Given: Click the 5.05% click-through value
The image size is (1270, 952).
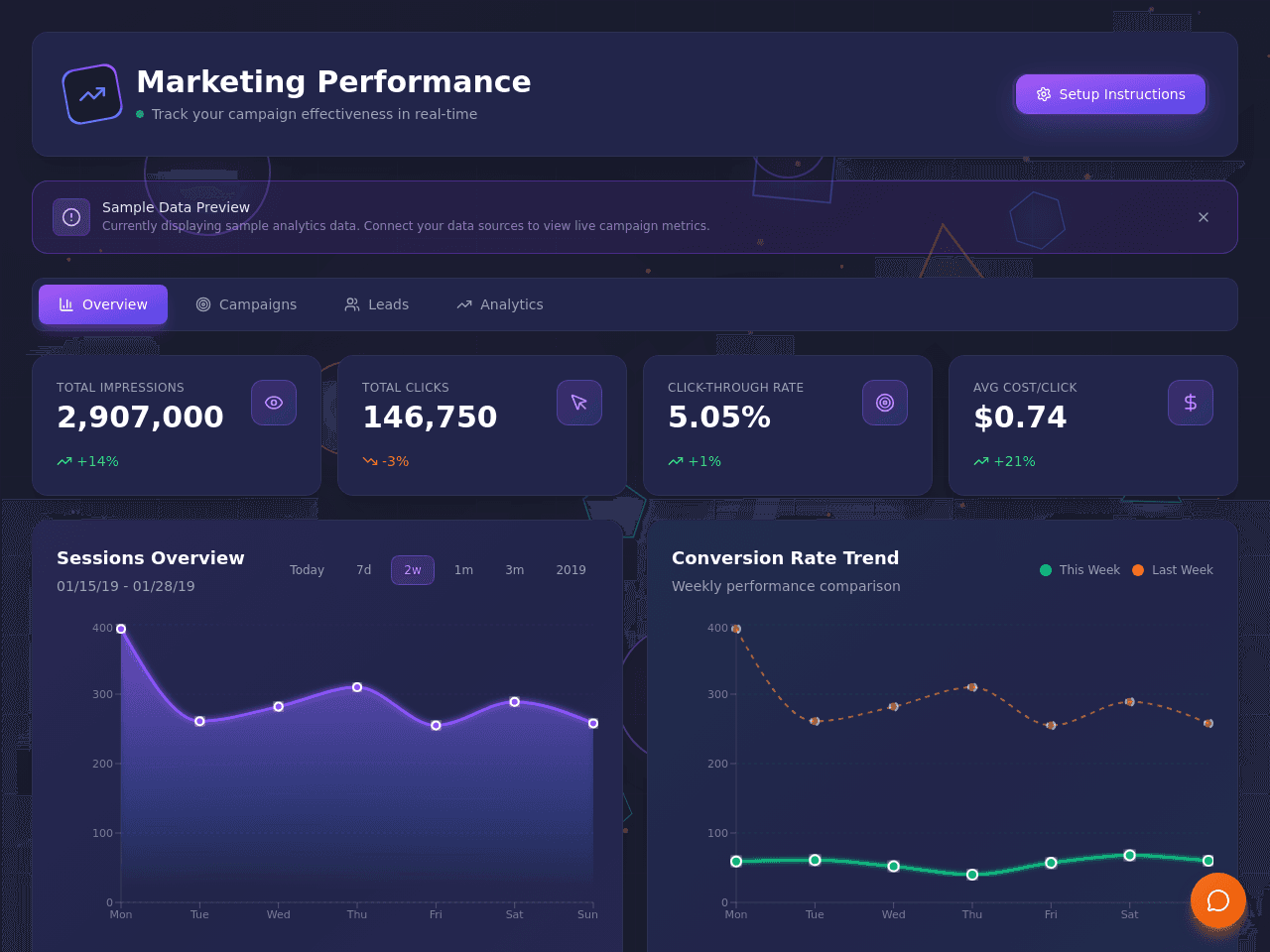Looking at the screenshot, I should pyautogui.click(x=719, y=417).
